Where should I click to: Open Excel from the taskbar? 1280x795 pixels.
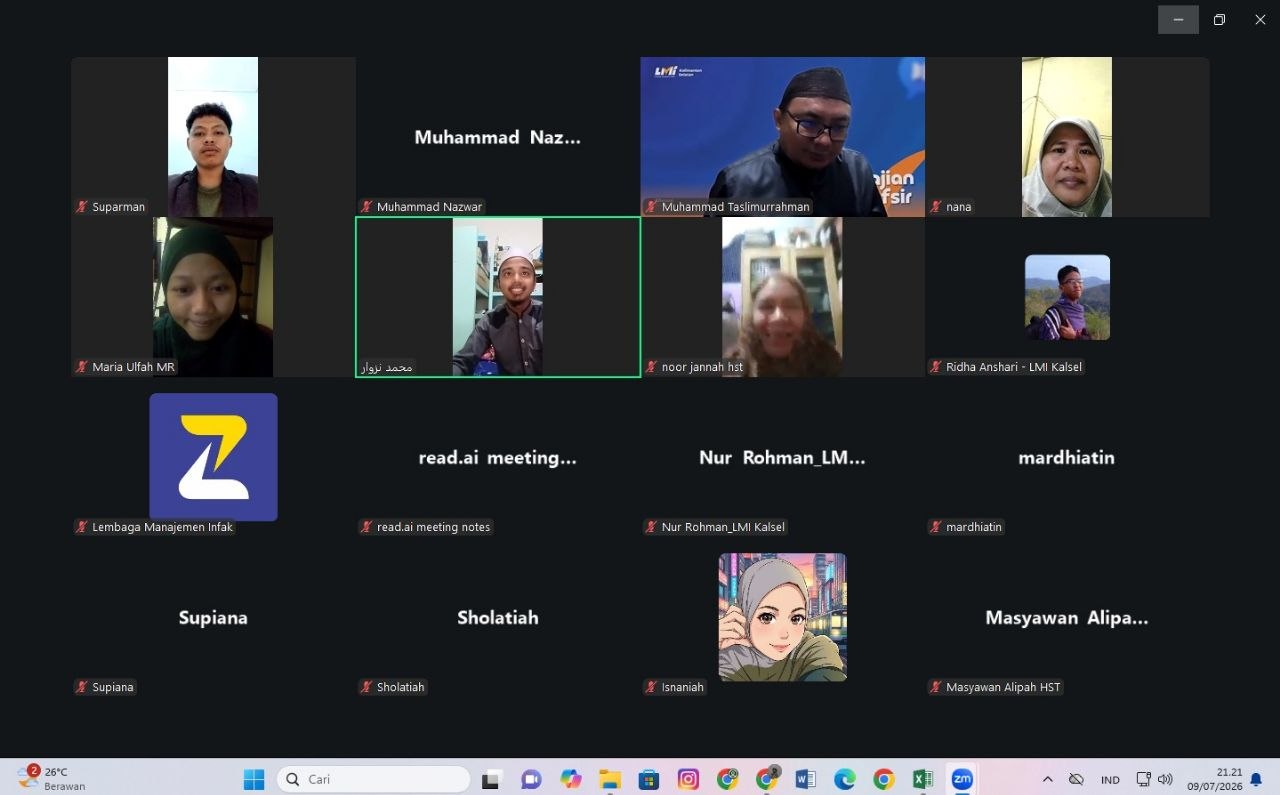923,779
